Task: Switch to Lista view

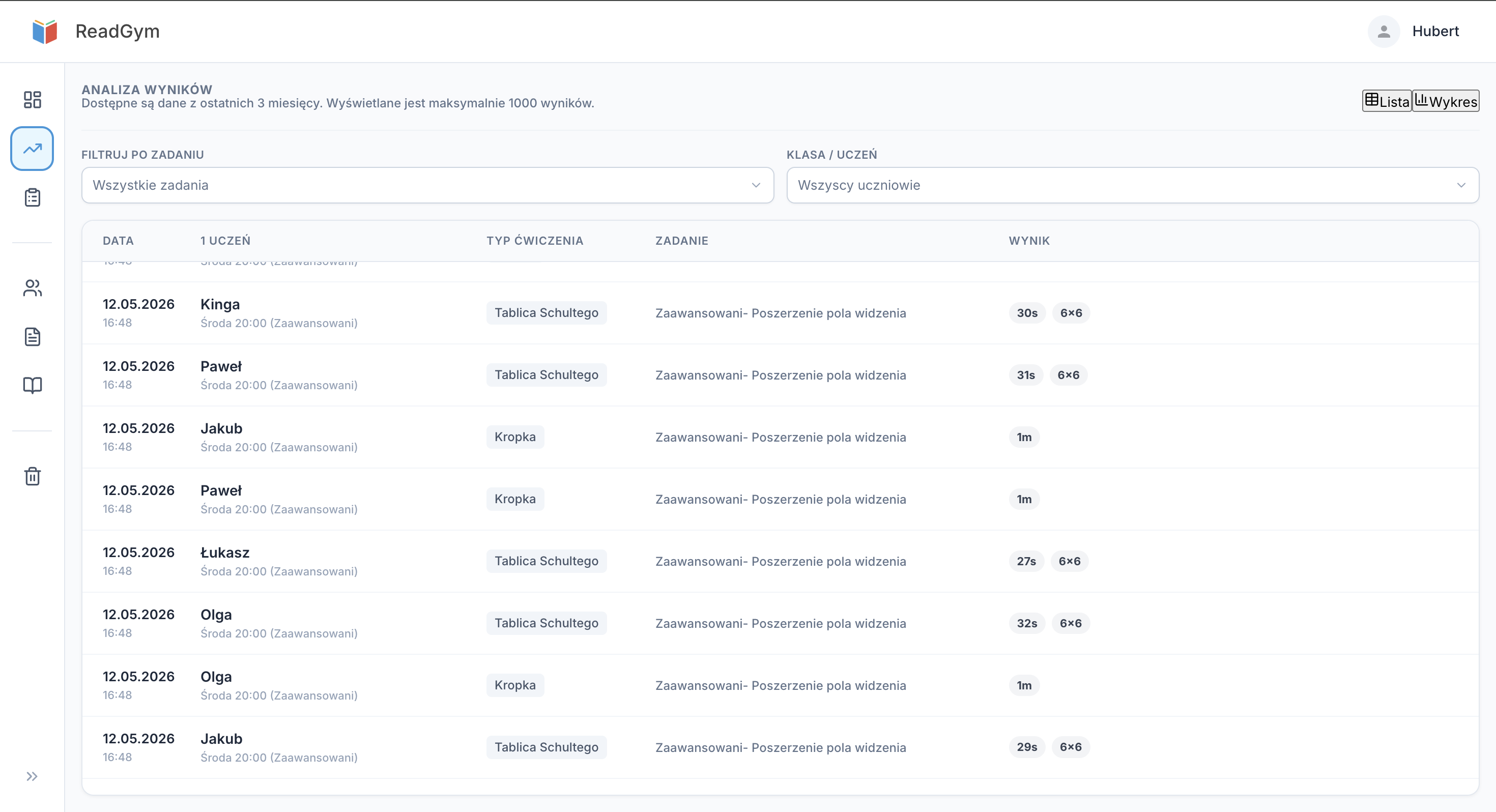Action: coord(1387,101)
